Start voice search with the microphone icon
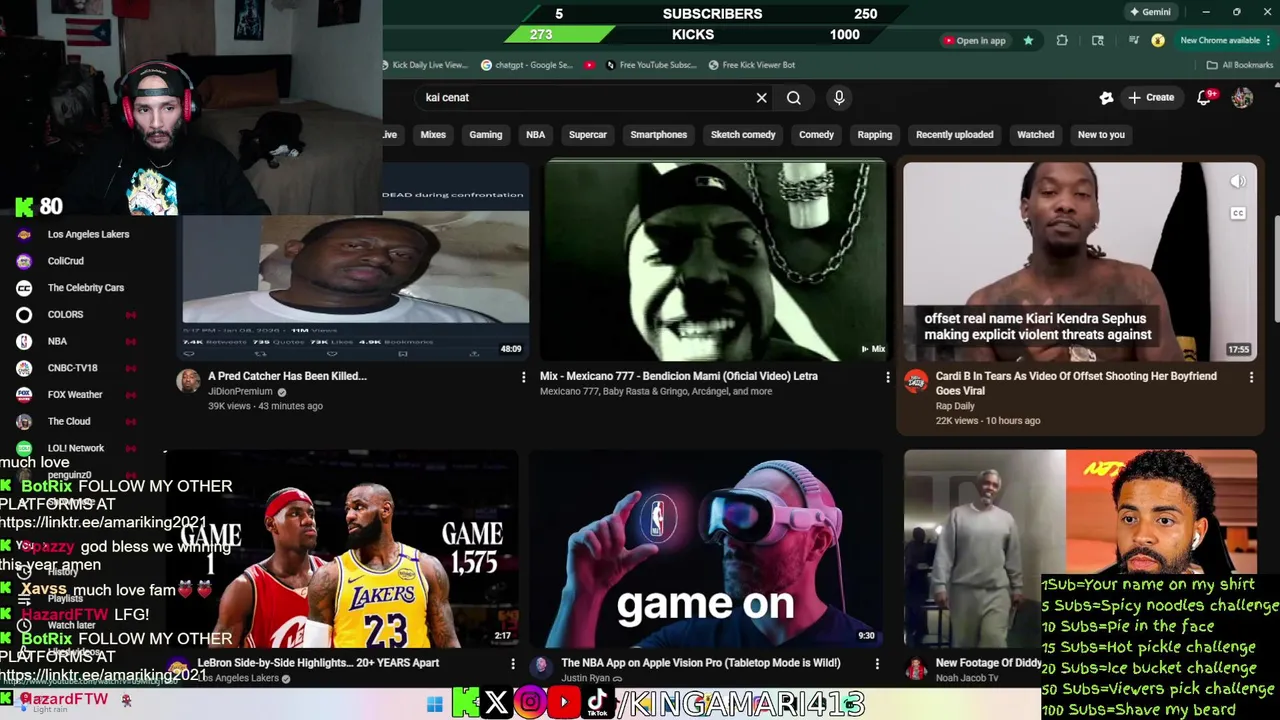This screenshot has width=1280, height=720. 839,97
